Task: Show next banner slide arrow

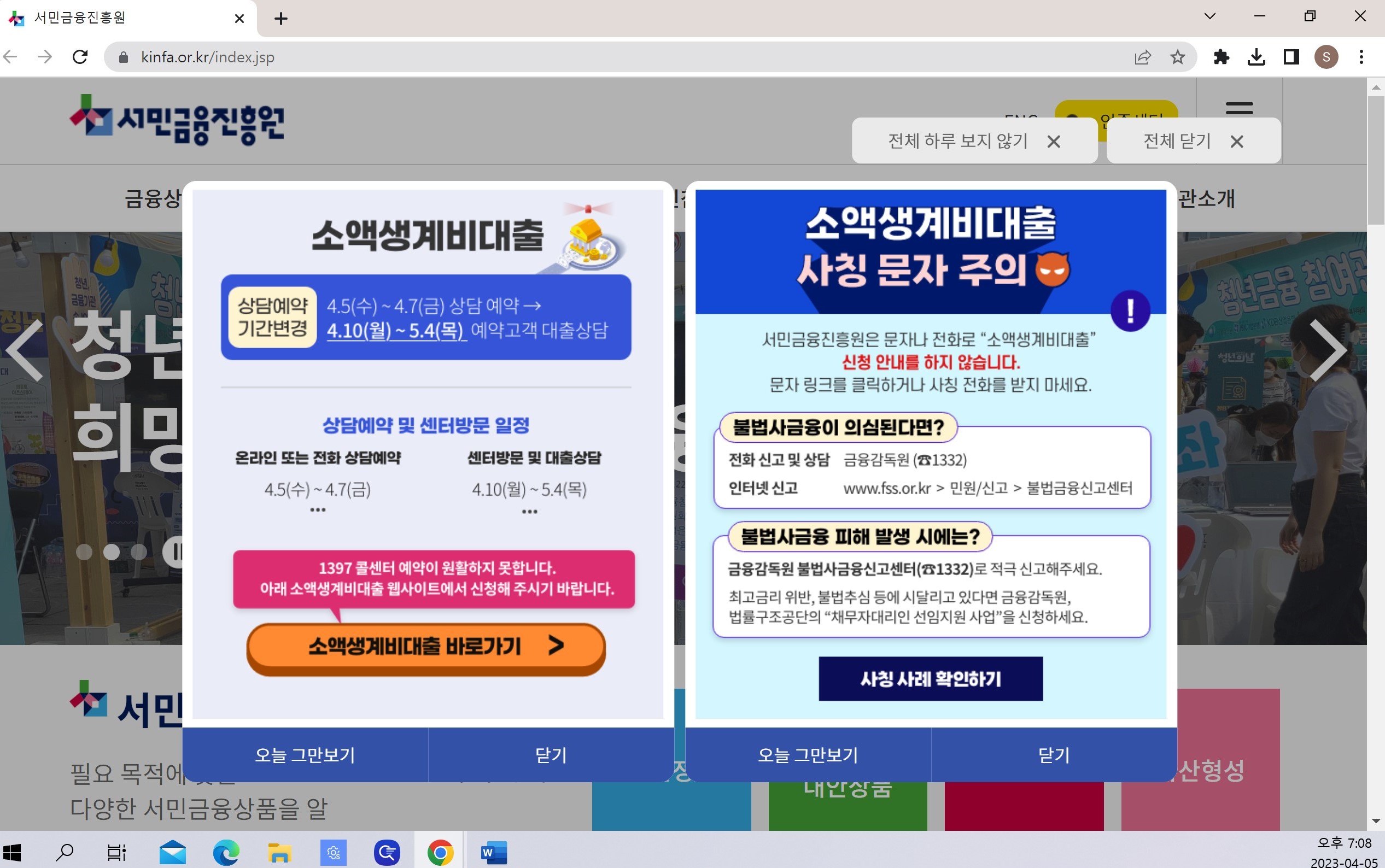Action: click(x=1328, y=350)
